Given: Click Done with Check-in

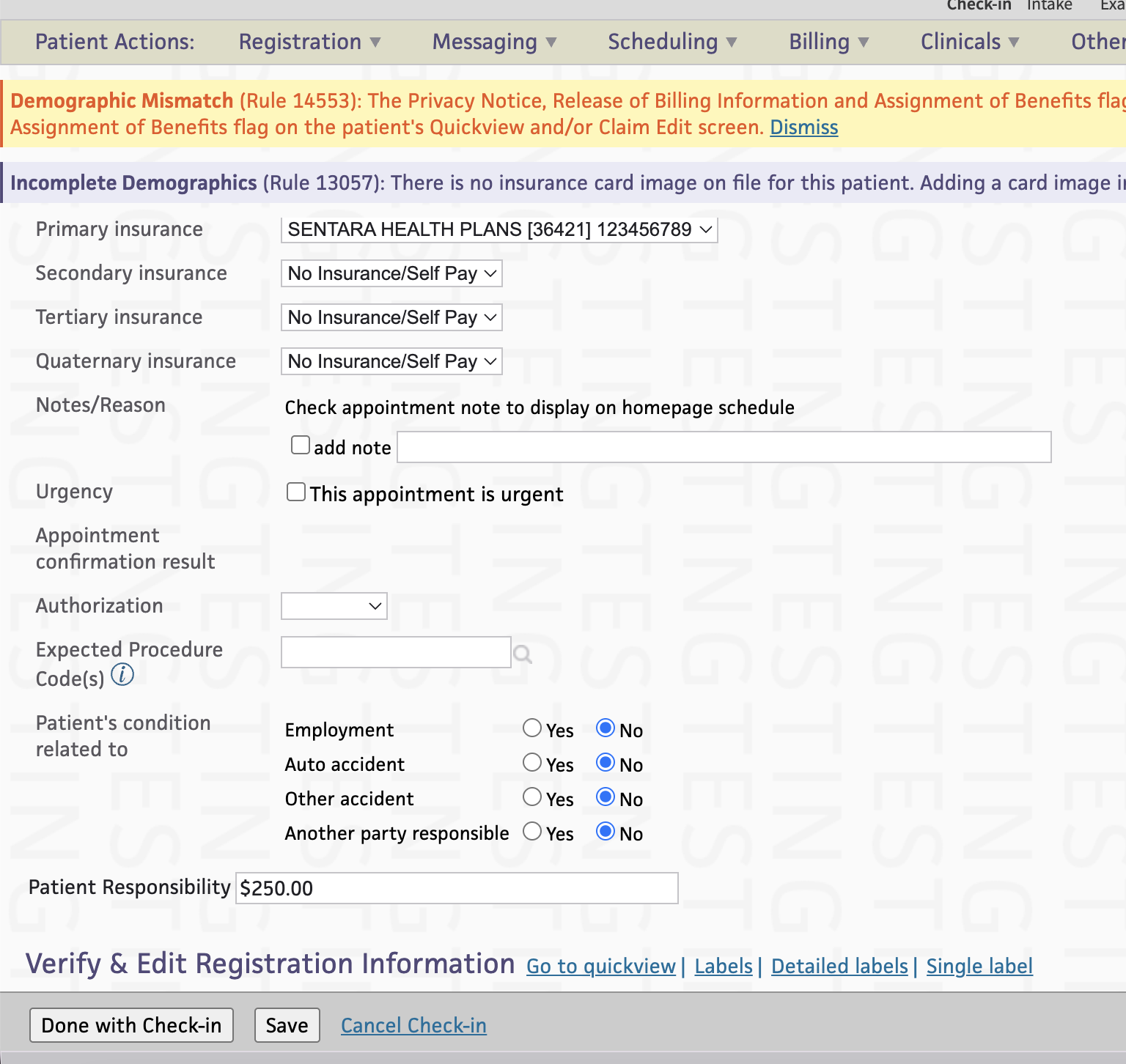Looking at the screenshot, I should pos(131,1025).
